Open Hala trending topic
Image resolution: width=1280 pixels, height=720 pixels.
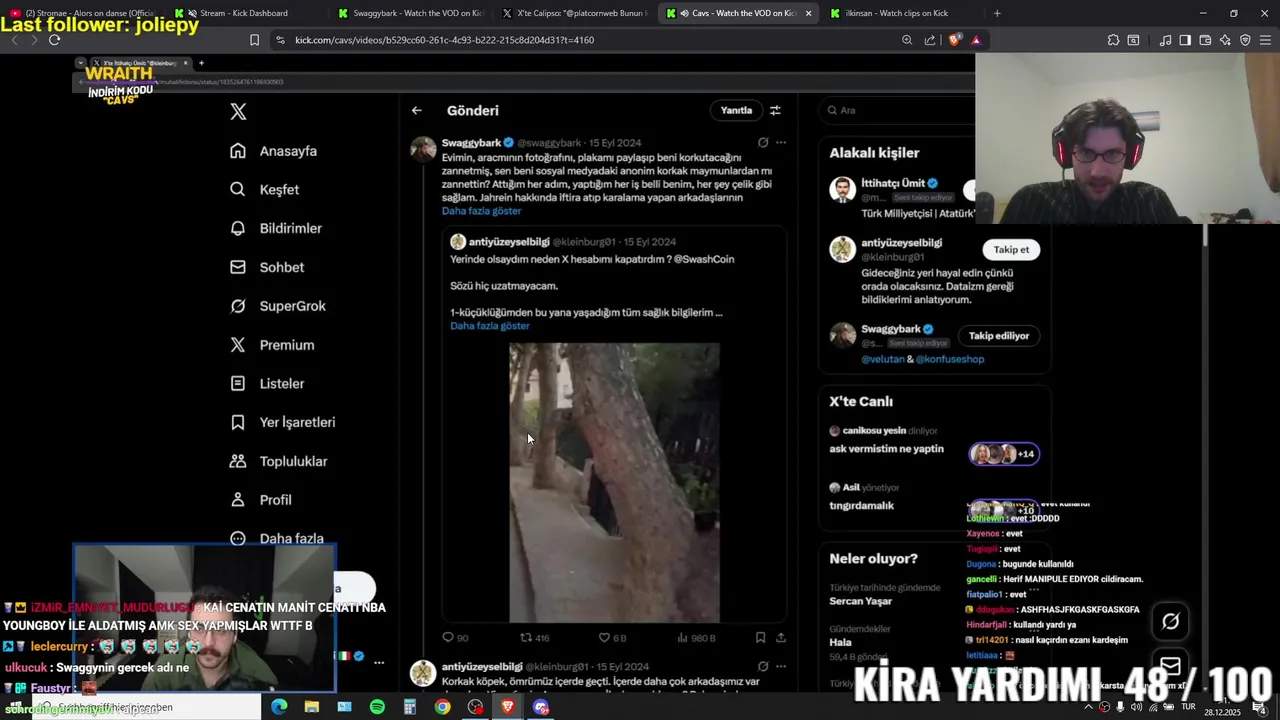pyautogui.click(x=840, y=643)
